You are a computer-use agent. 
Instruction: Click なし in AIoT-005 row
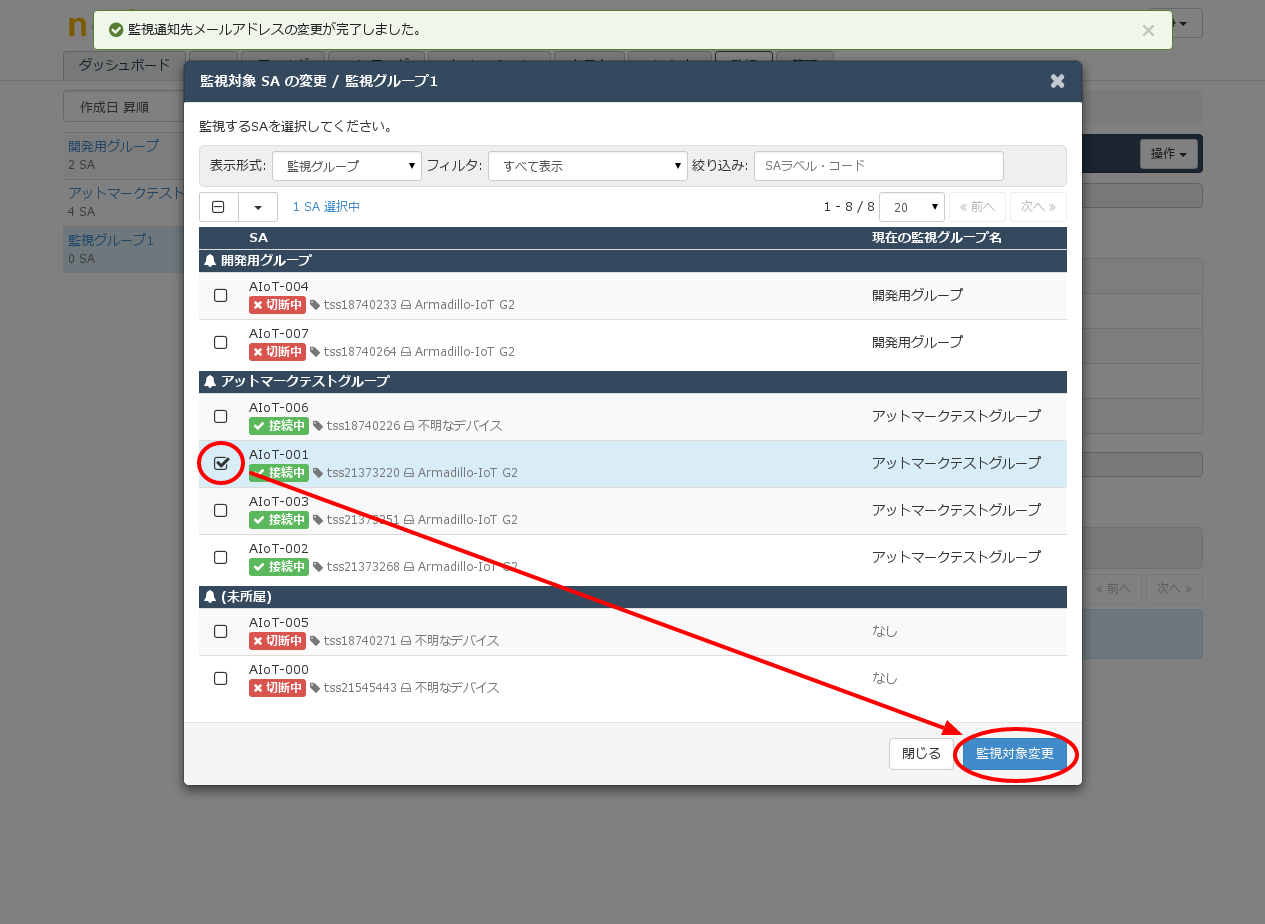pos(885,631)
